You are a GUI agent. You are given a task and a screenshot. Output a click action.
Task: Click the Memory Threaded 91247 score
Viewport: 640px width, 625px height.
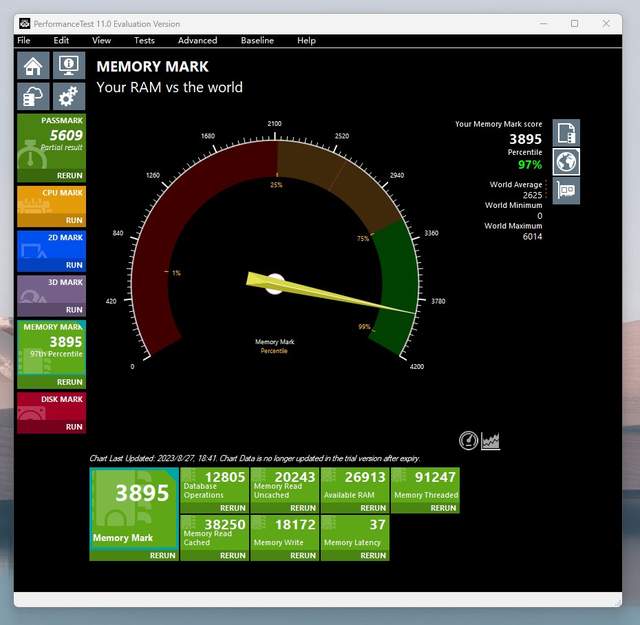point(436,477)
